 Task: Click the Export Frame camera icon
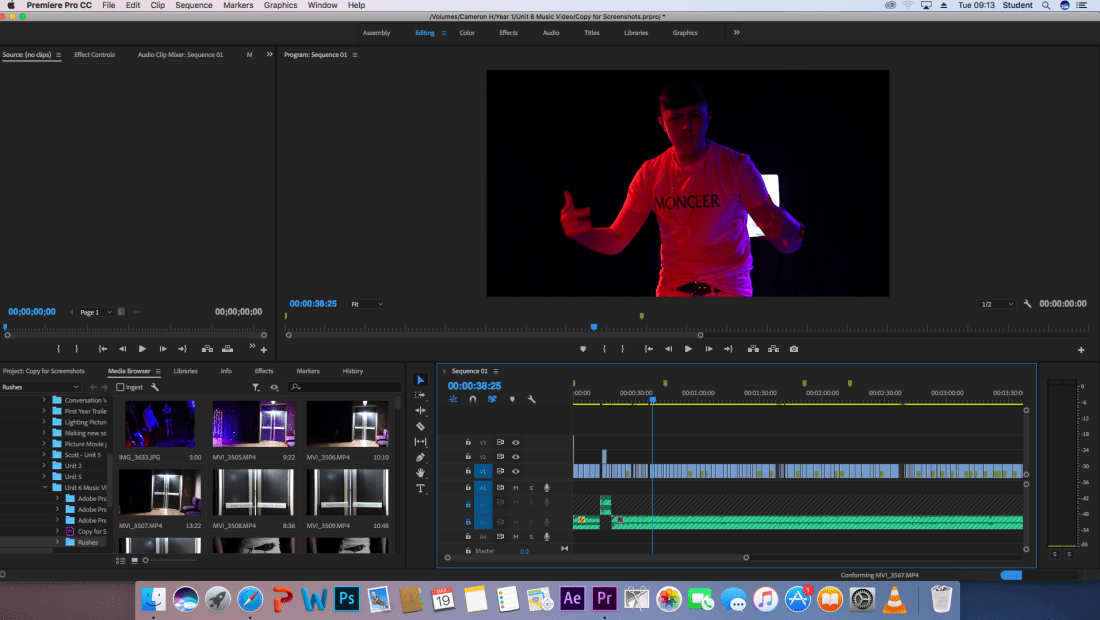coord(794,349)
